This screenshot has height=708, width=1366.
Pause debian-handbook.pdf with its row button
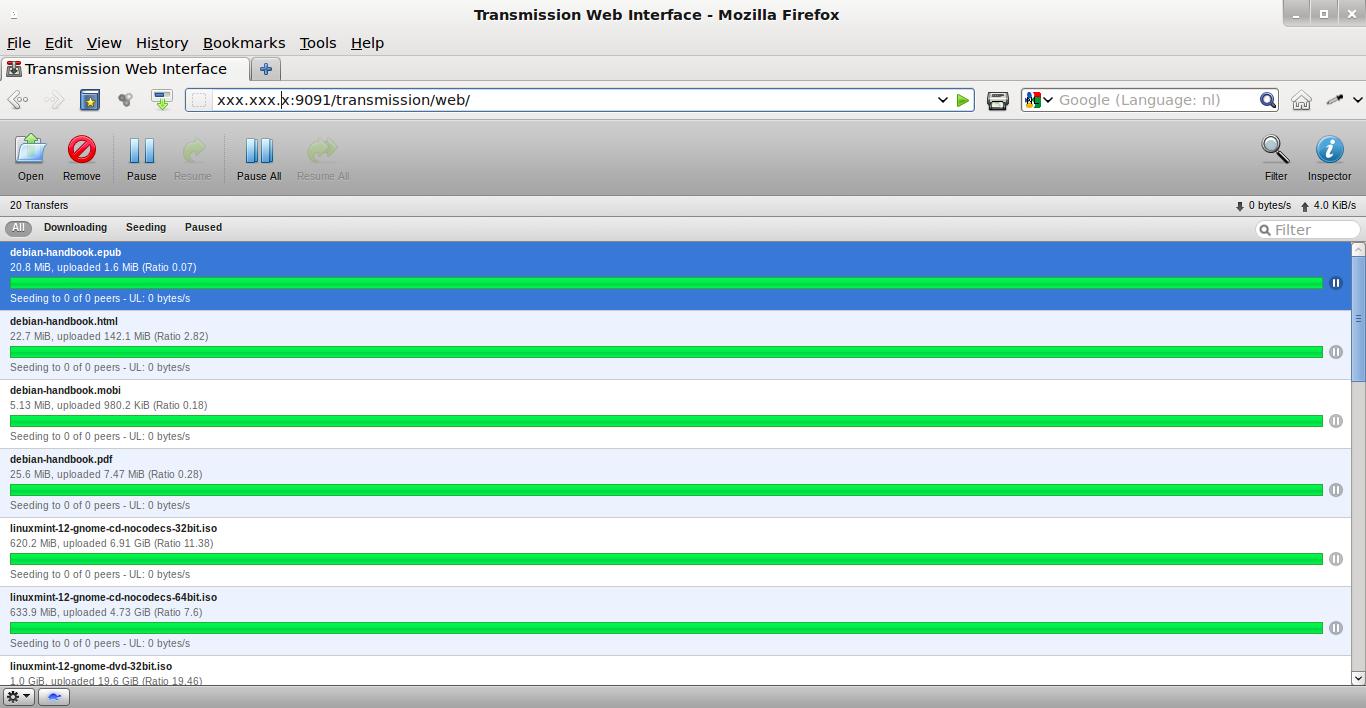tap(1335, 490)
